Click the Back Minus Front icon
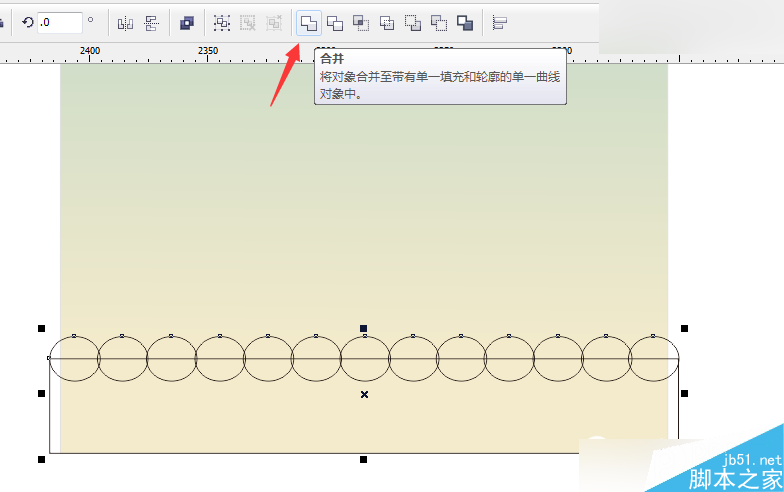 click(x=438, y=23)
